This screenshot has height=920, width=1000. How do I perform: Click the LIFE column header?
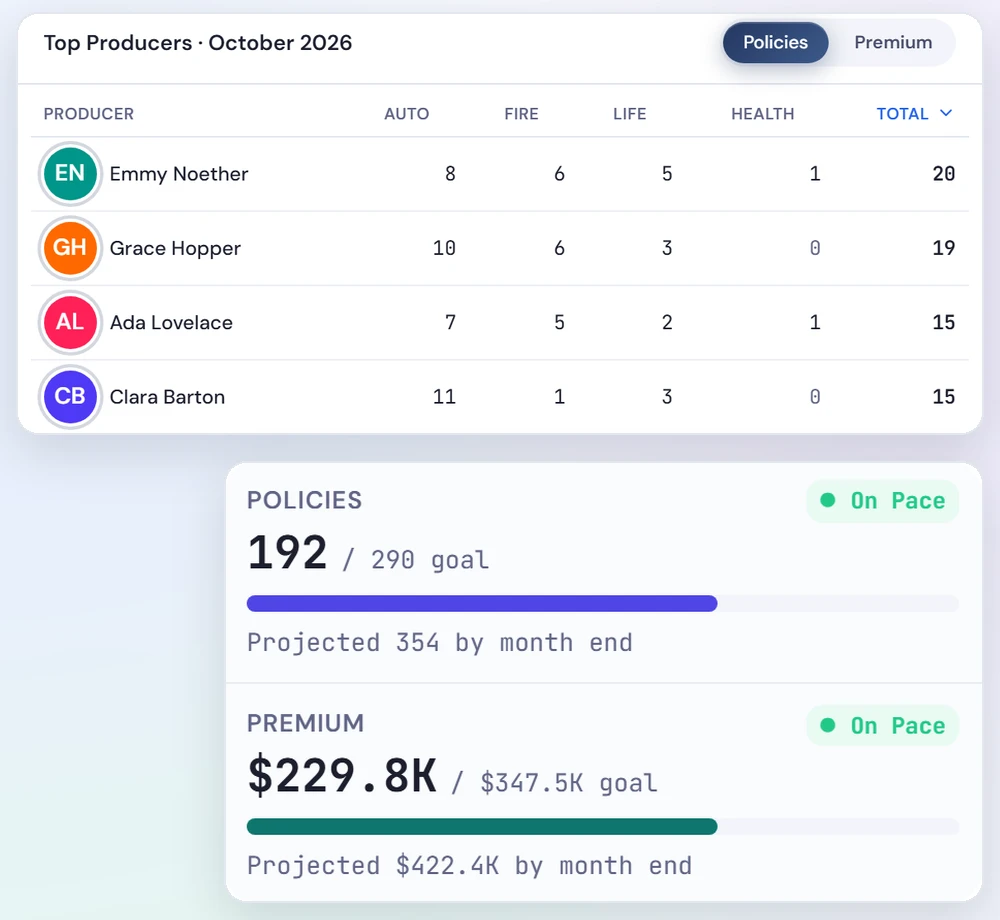click(629, 114)
